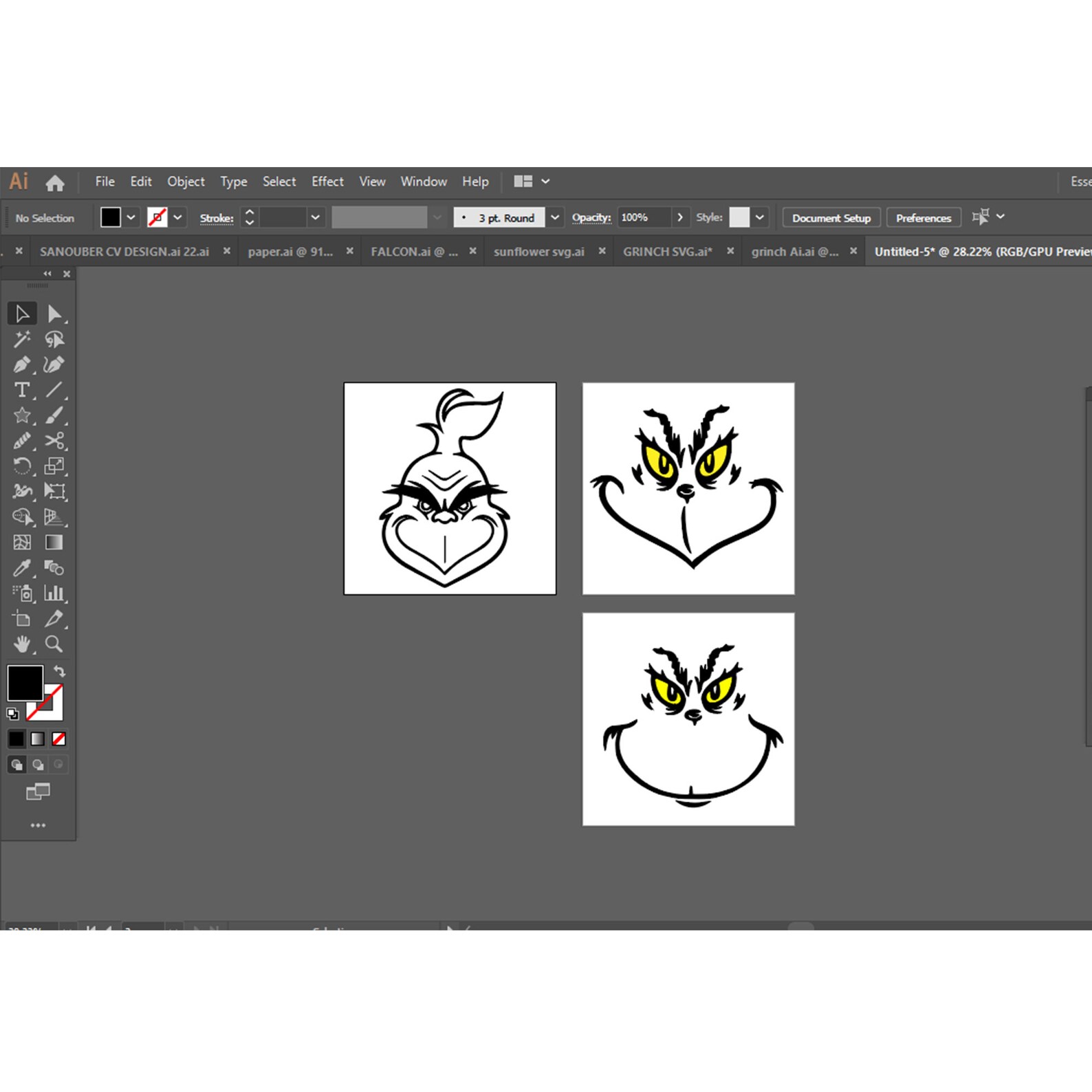
Task: Open the Window menu
Action: [x=424, y=182]
